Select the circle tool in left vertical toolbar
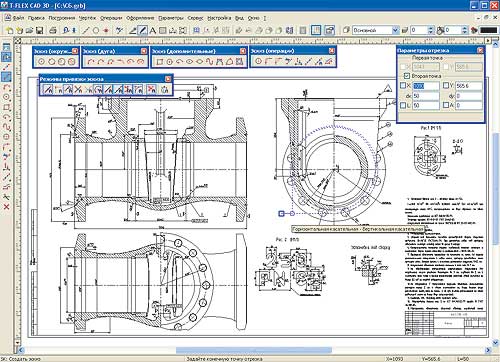The image size is (500, 362). pyautogui.click(x=6, y=97)
